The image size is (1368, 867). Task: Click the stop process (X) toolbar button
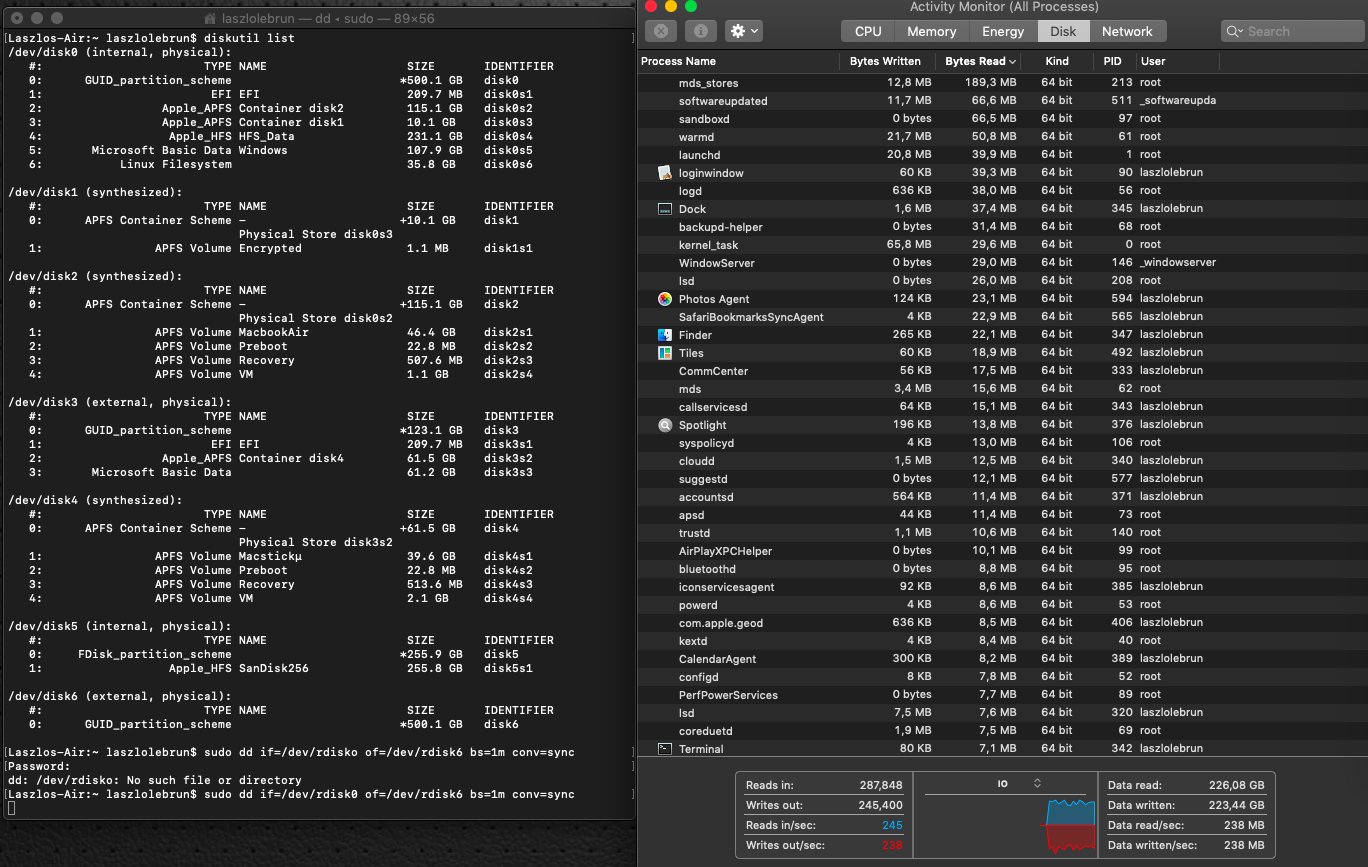click(x=662, y=31)
